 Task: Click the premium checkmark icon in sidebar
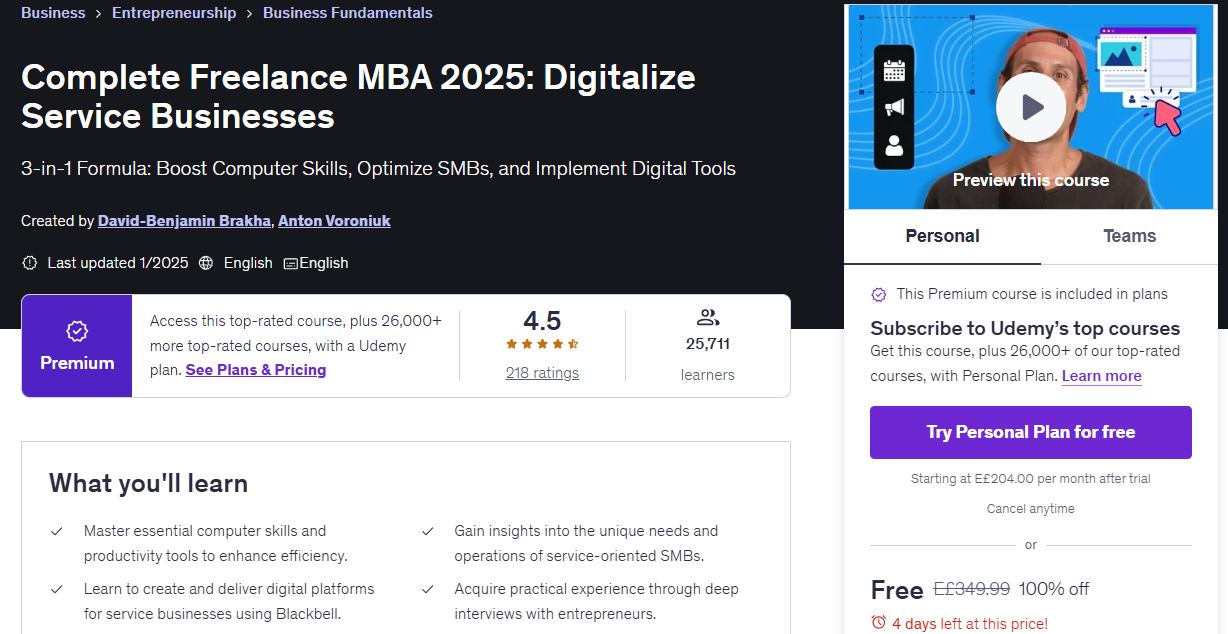coord(879,294)
